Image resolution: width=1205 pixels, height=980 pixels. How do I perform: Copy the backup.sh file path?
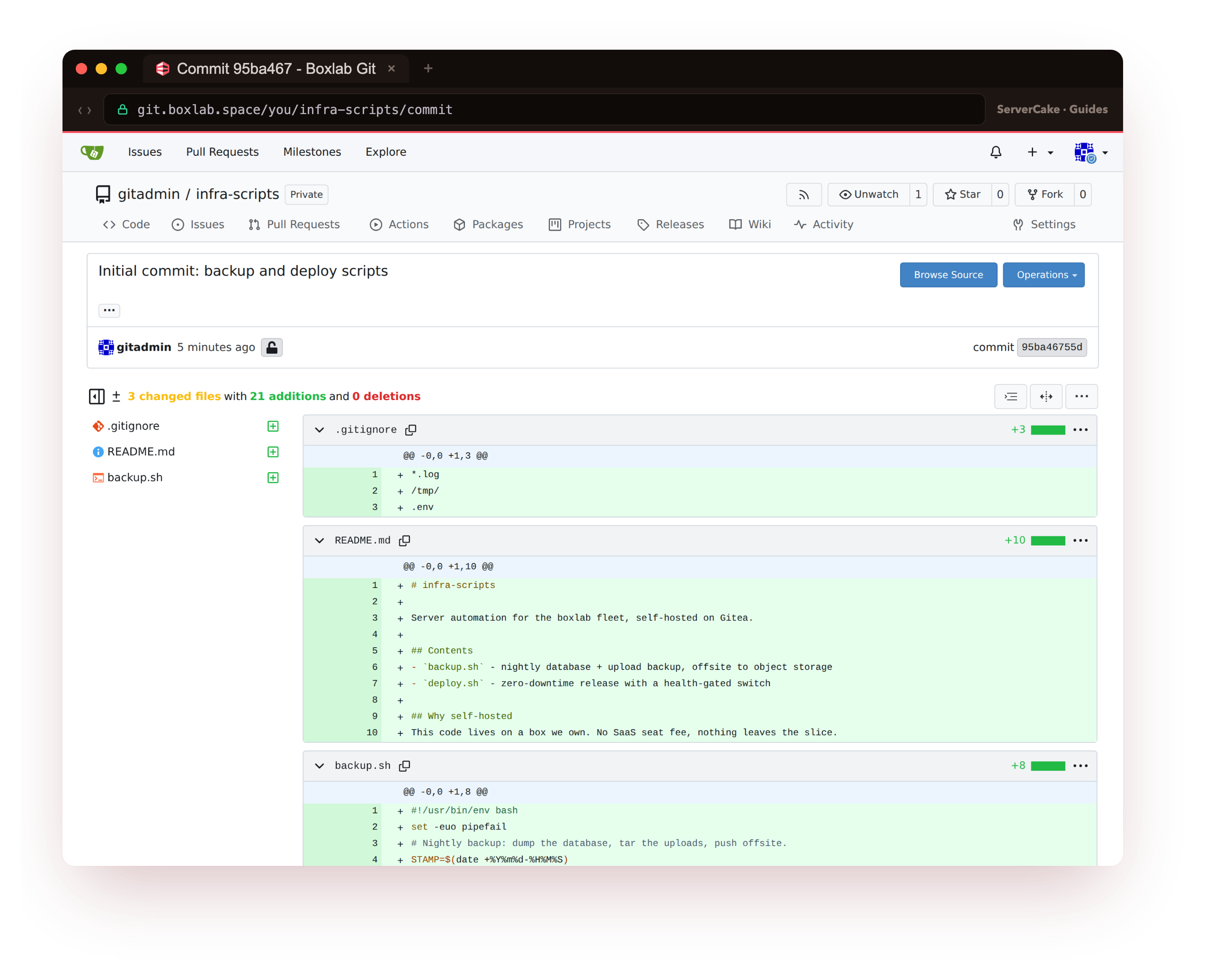(x=404, y=766)
